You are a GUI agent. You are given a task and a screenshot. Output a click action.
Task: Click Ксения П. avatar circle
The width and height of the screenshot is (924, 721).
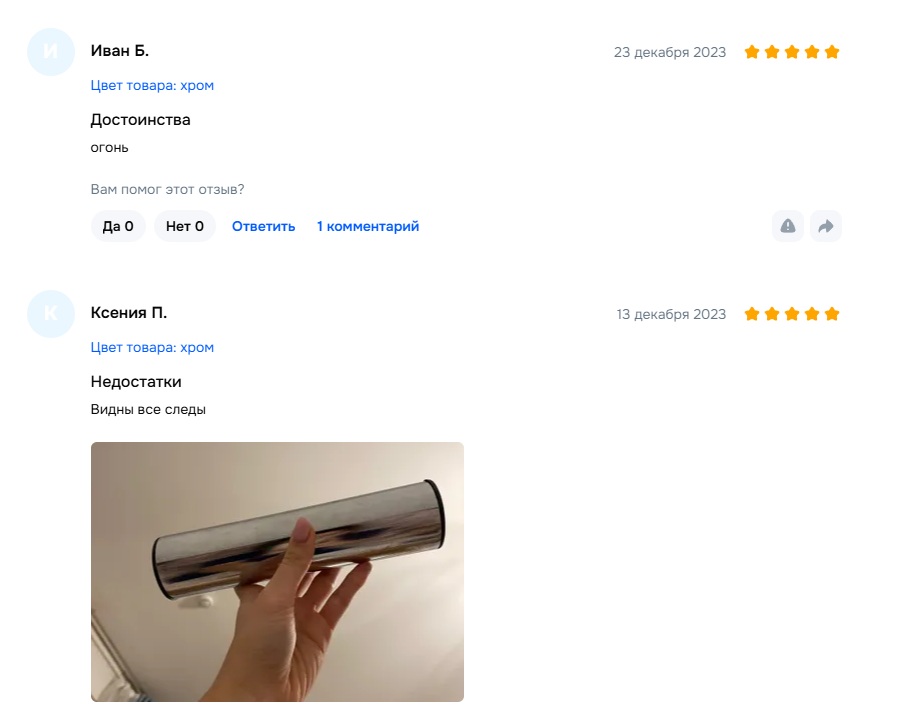51,314
